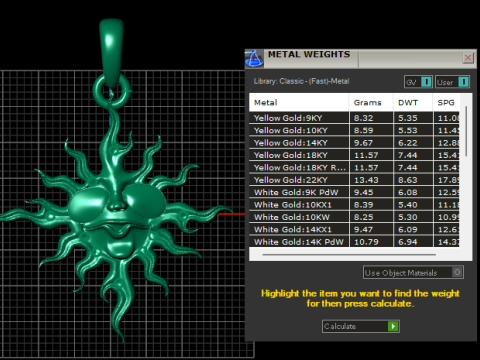Screen dimensions: 480x360
Task: Select the White Gold:10KX1 row
Action: coord(354,205)
